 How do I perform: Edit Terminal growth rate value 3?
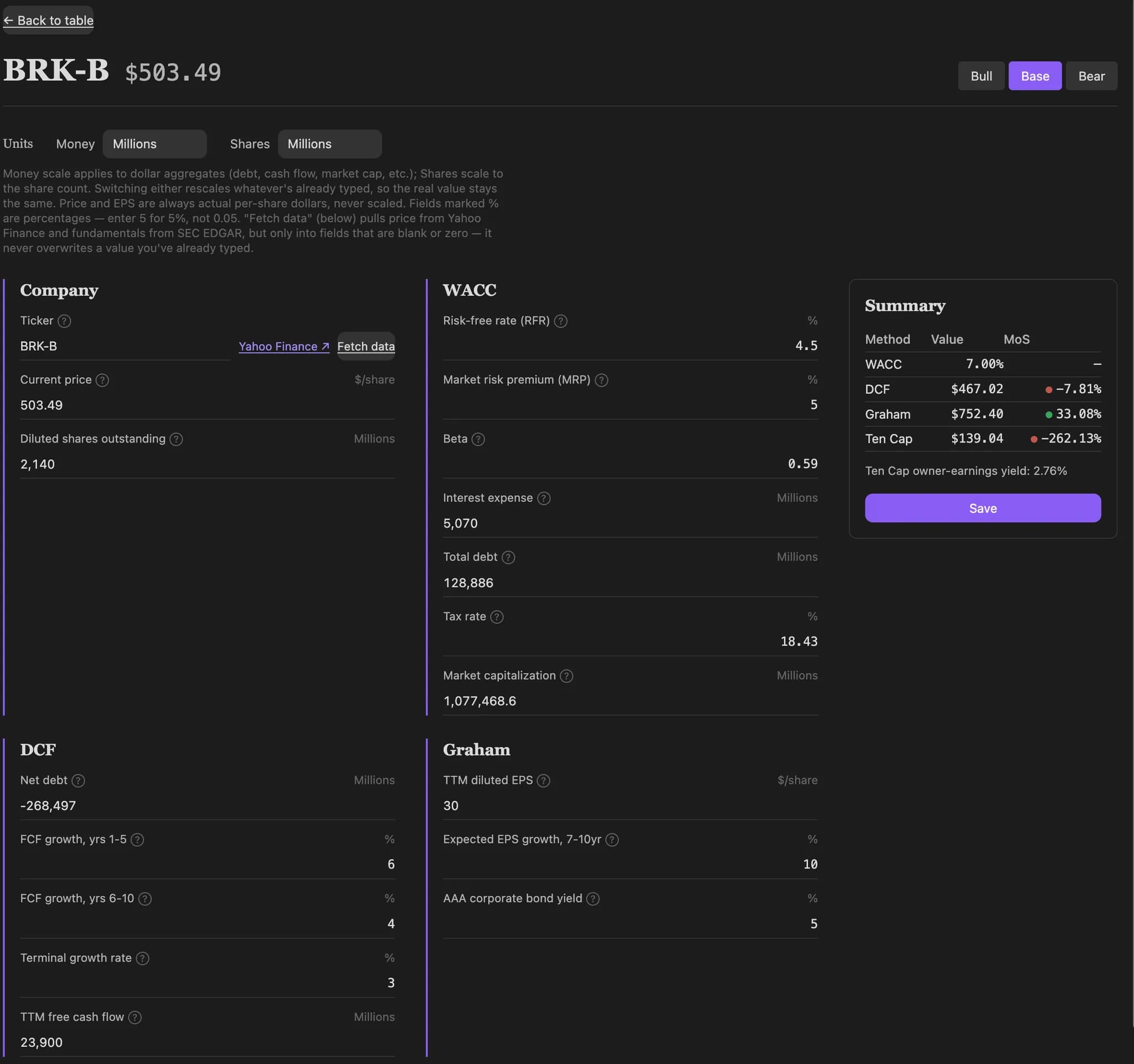(x=207, y=984)
